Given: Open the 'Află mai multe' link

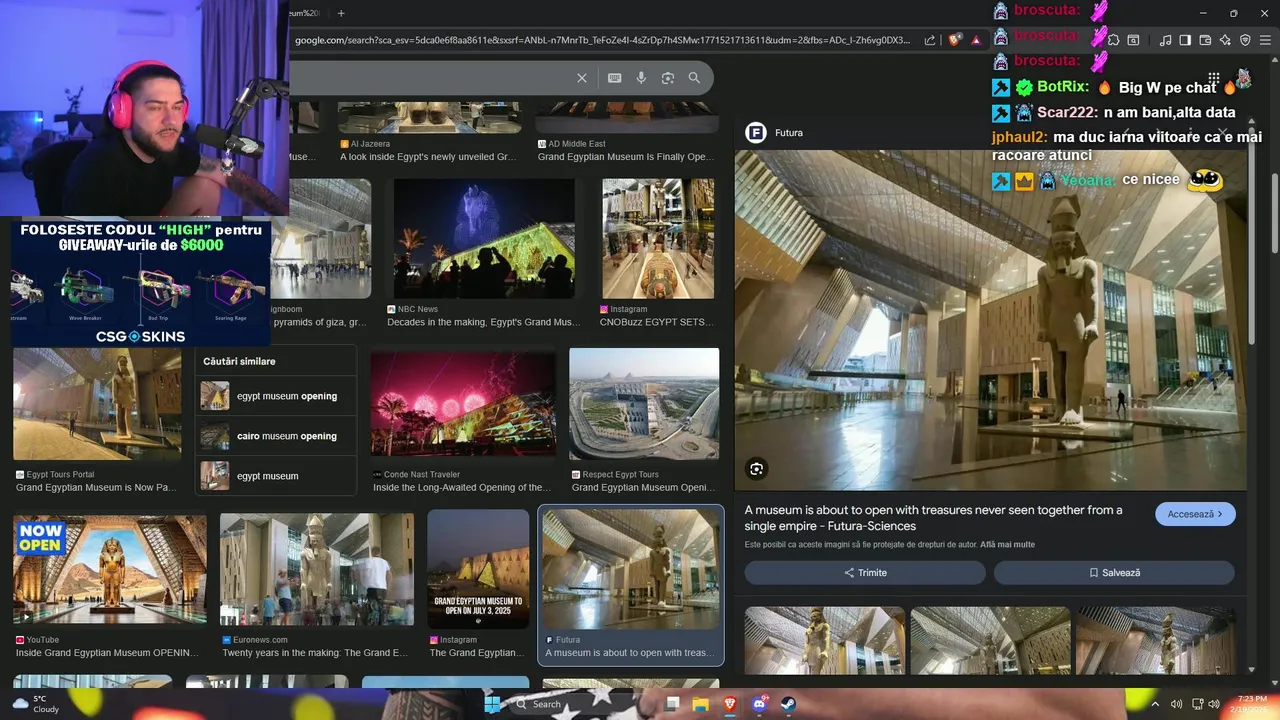Looking at the screenshot, I should point(1007,545).
